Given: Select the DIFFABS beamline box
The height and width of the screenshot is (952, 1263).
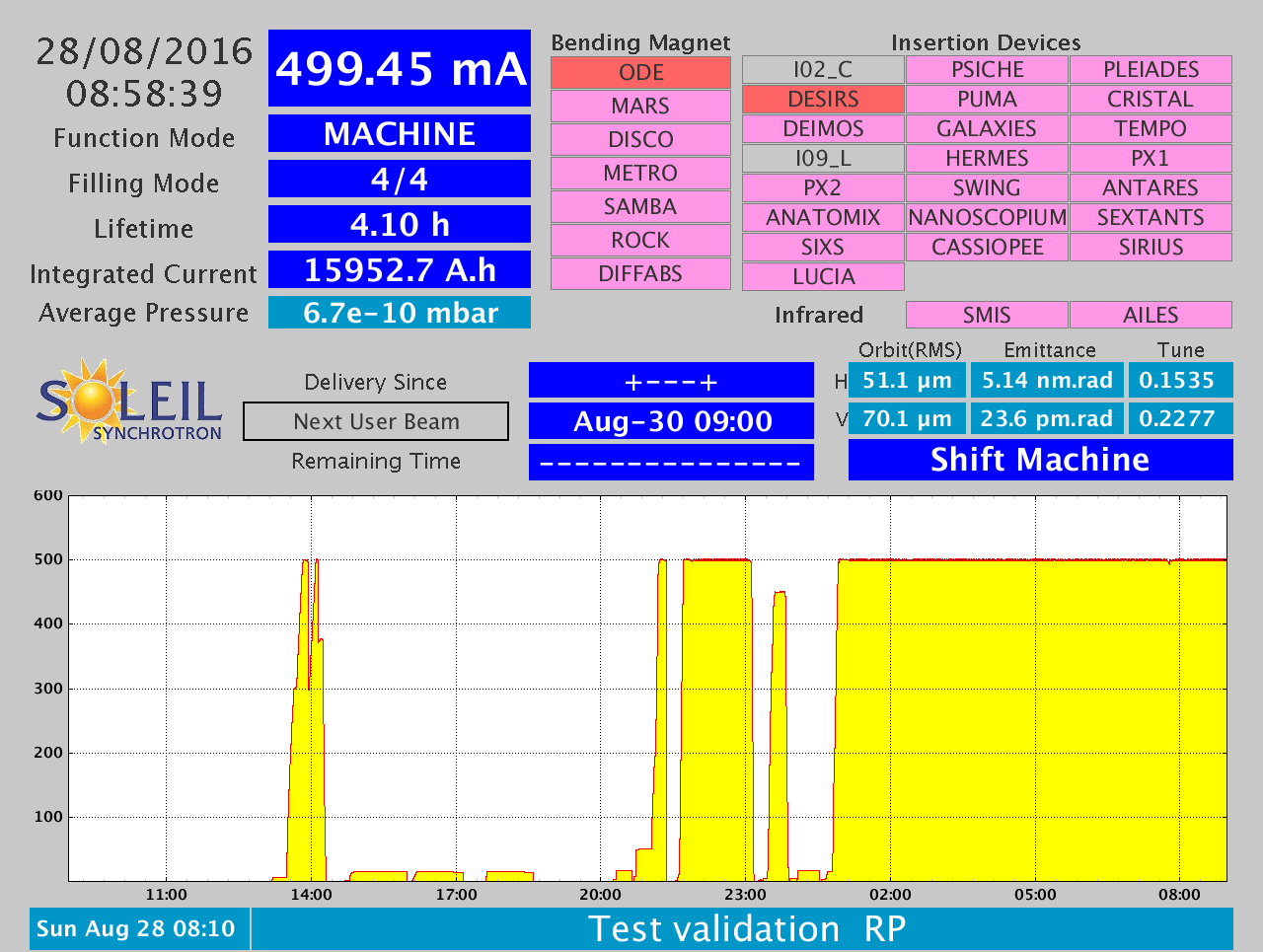Looking at the screenshot, I should coord(640,274).
